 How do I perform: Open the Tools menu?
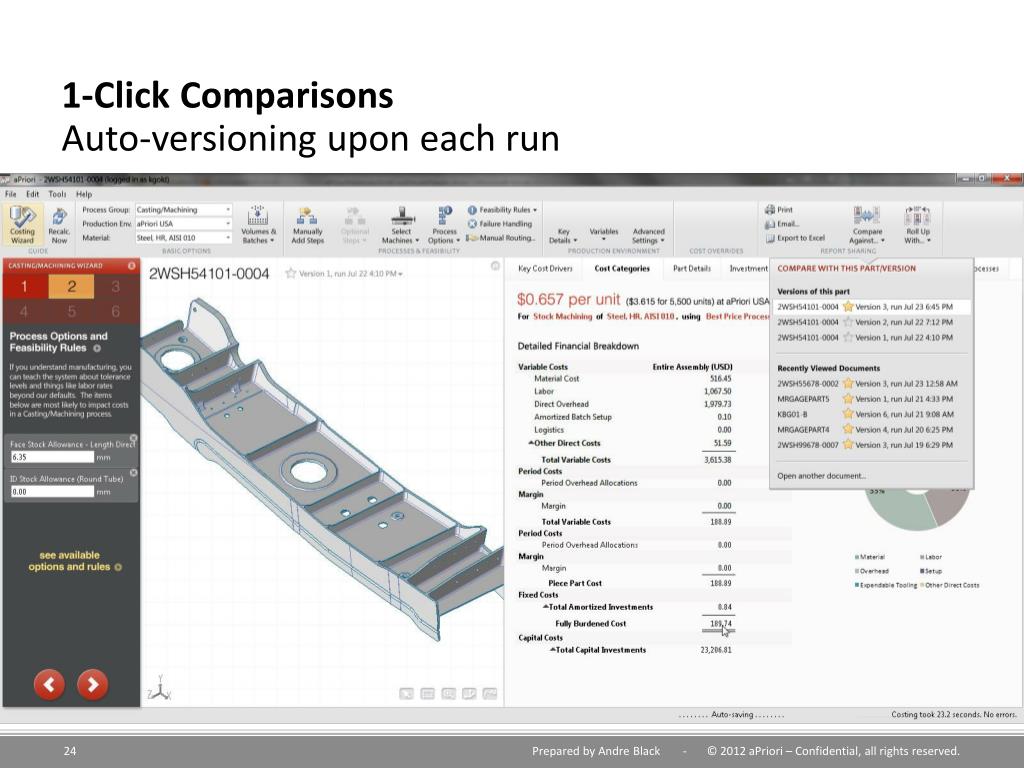(57, 194)
